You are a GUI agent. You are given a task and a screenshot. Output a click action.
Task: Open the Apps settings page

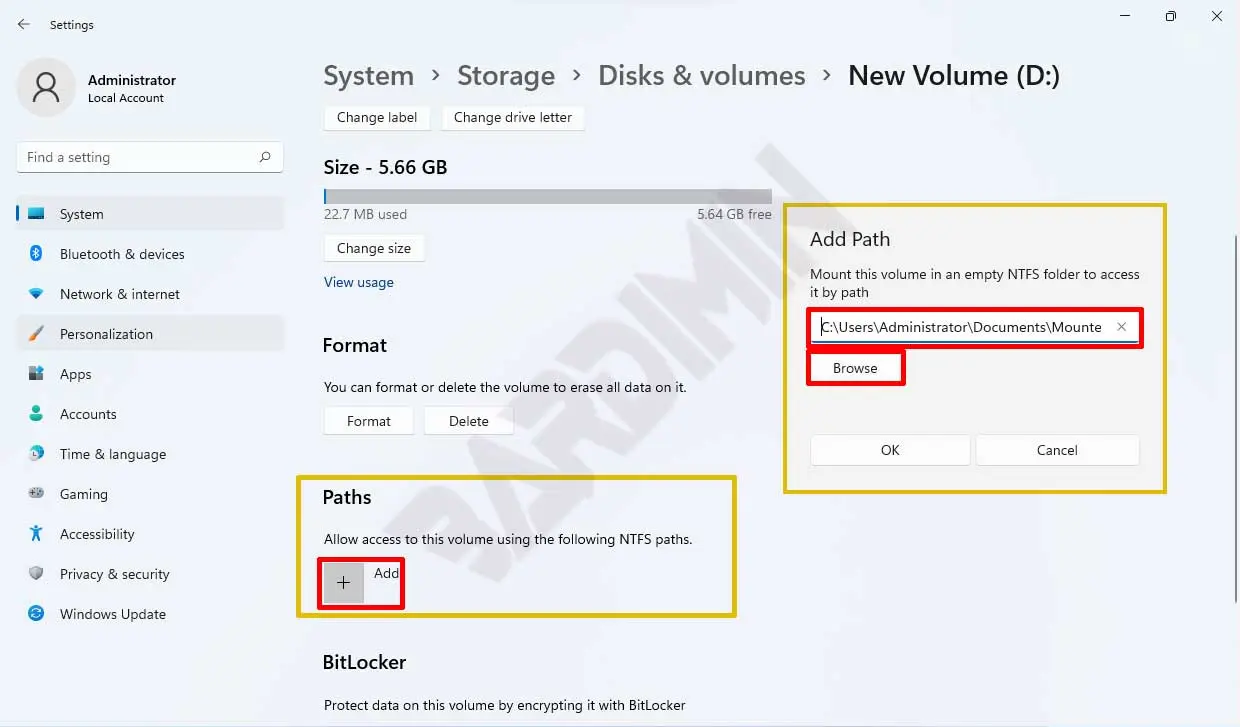tap(75, 374)
